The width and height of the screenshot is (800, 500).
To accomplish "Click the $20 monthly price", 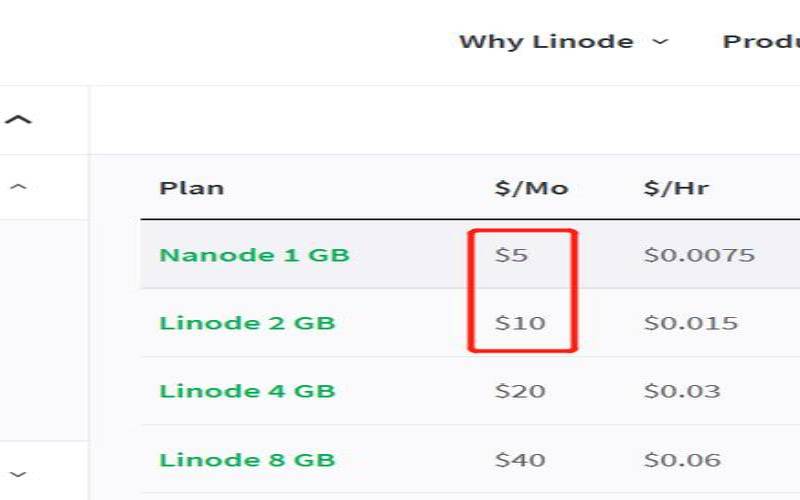I will click(x=520, y=391).
